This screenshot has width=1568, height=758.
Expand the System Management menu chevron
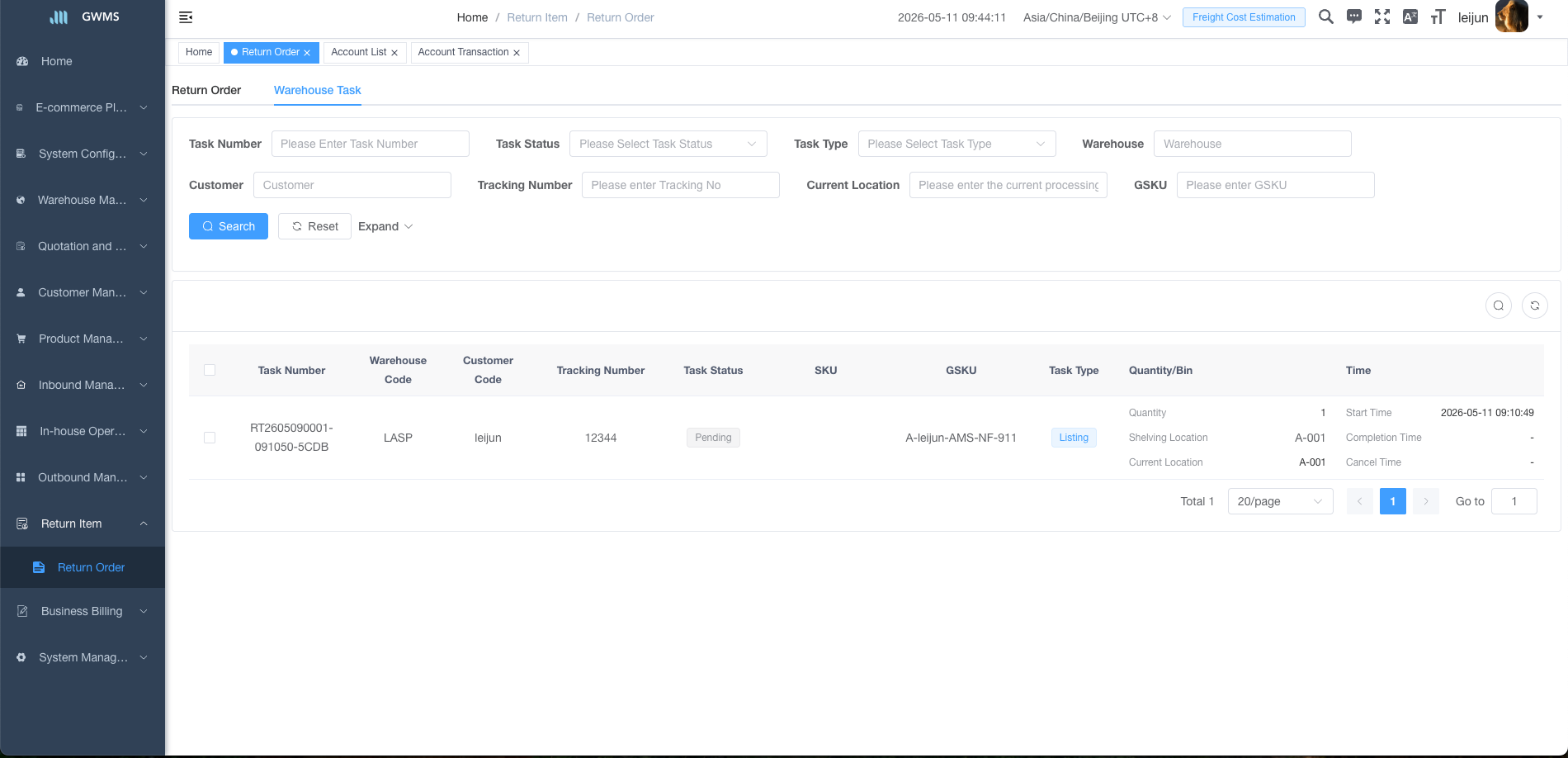(x=144, y=657)
